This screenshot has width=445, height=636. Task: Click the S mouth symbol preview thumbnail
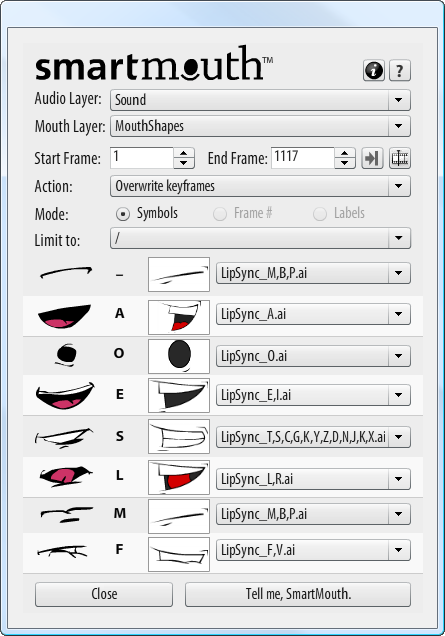point(179,436)
